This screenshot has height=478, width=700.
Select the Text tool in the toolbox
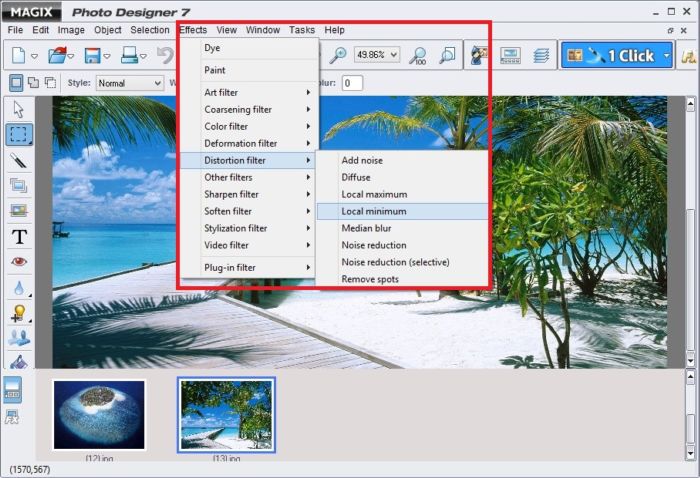[18, 237]
